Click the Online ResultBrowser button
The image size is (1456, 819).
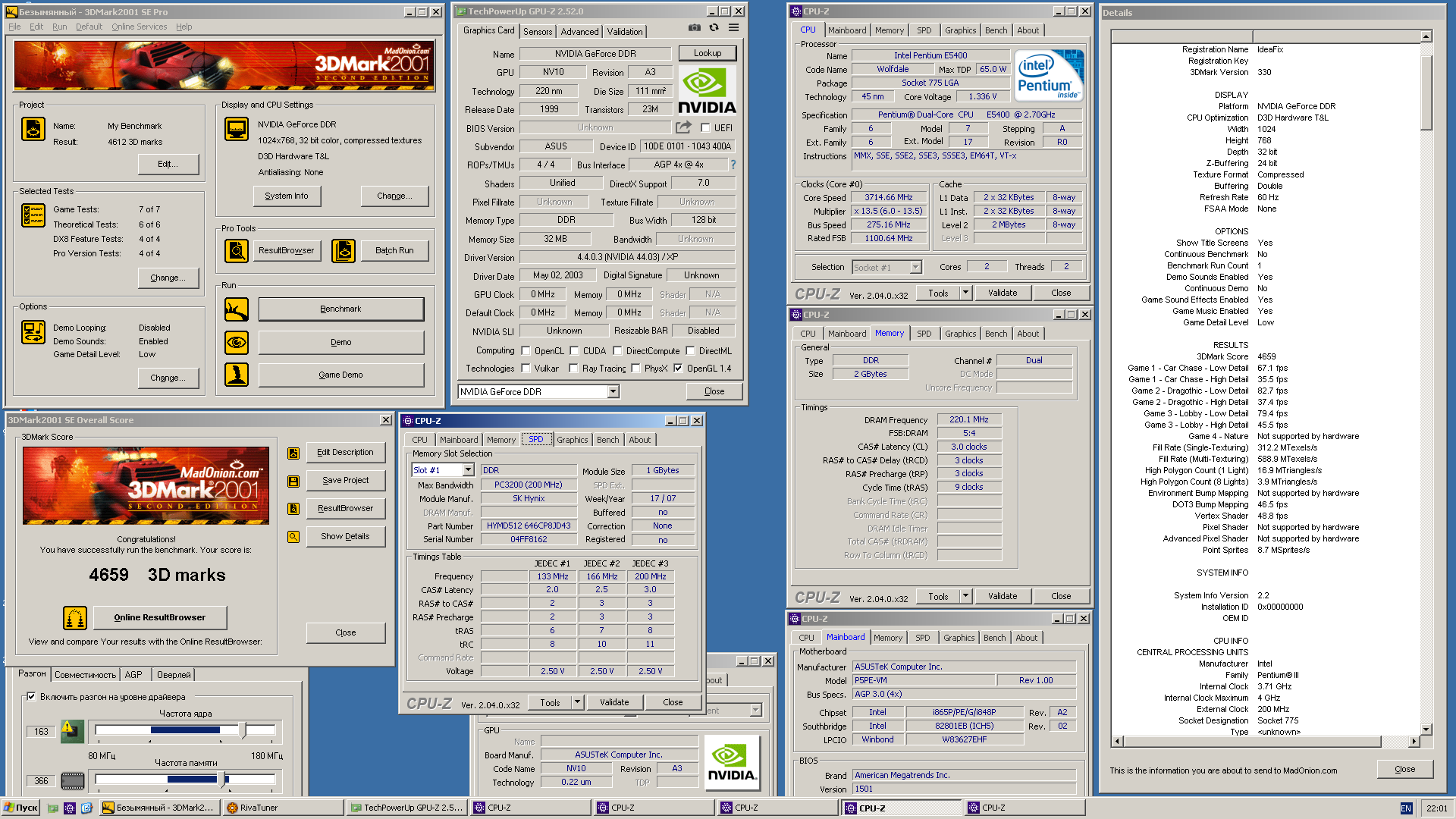(x=160, y=617)
